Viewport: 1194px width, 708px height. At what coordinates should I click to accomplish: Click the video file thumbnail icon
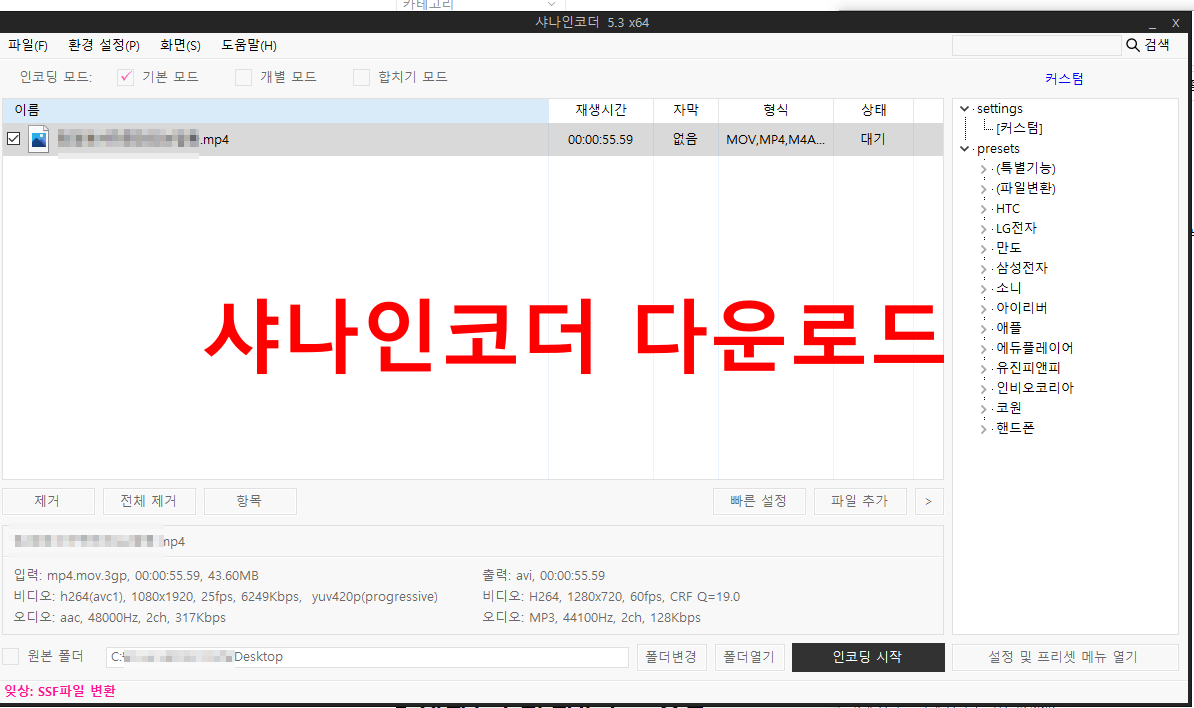pyautogui.click(x=38, y=139)
